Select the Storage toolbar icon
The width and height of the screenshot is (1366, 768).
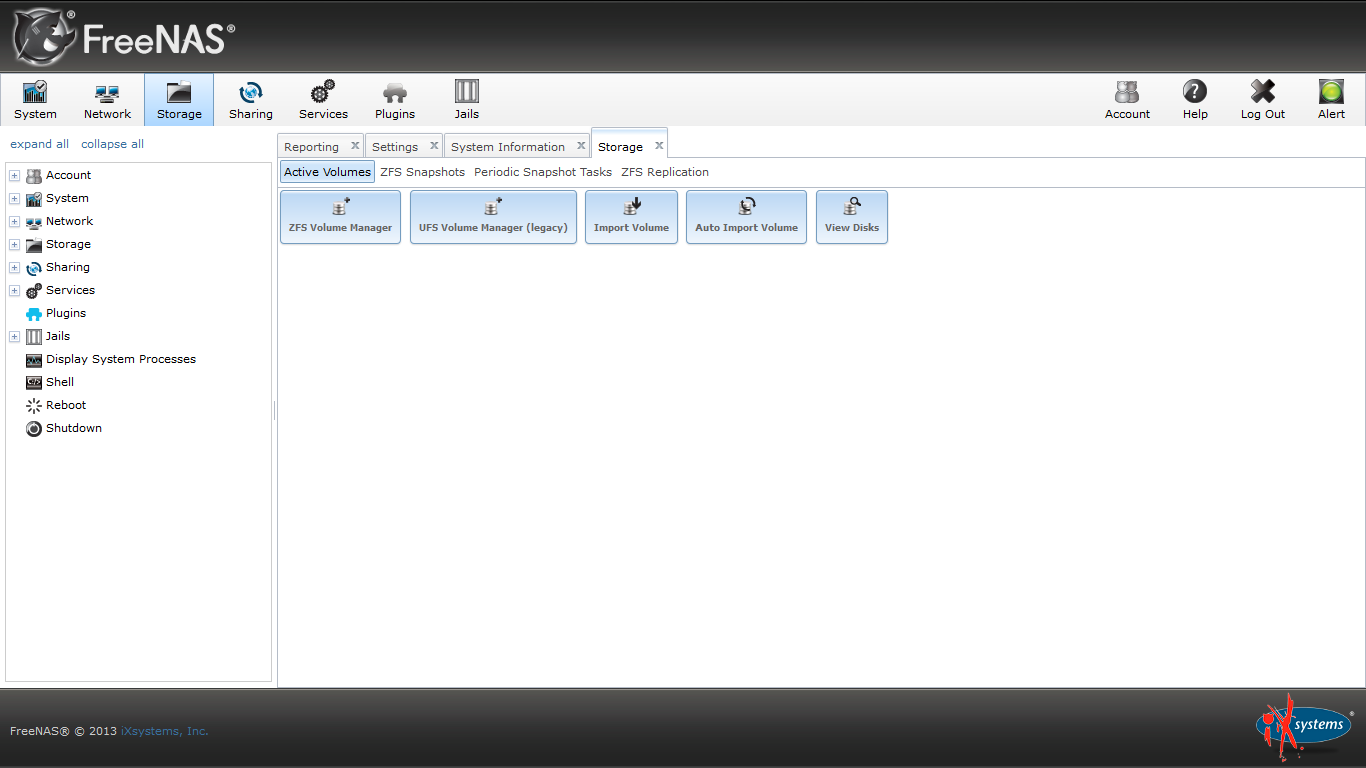179,100
